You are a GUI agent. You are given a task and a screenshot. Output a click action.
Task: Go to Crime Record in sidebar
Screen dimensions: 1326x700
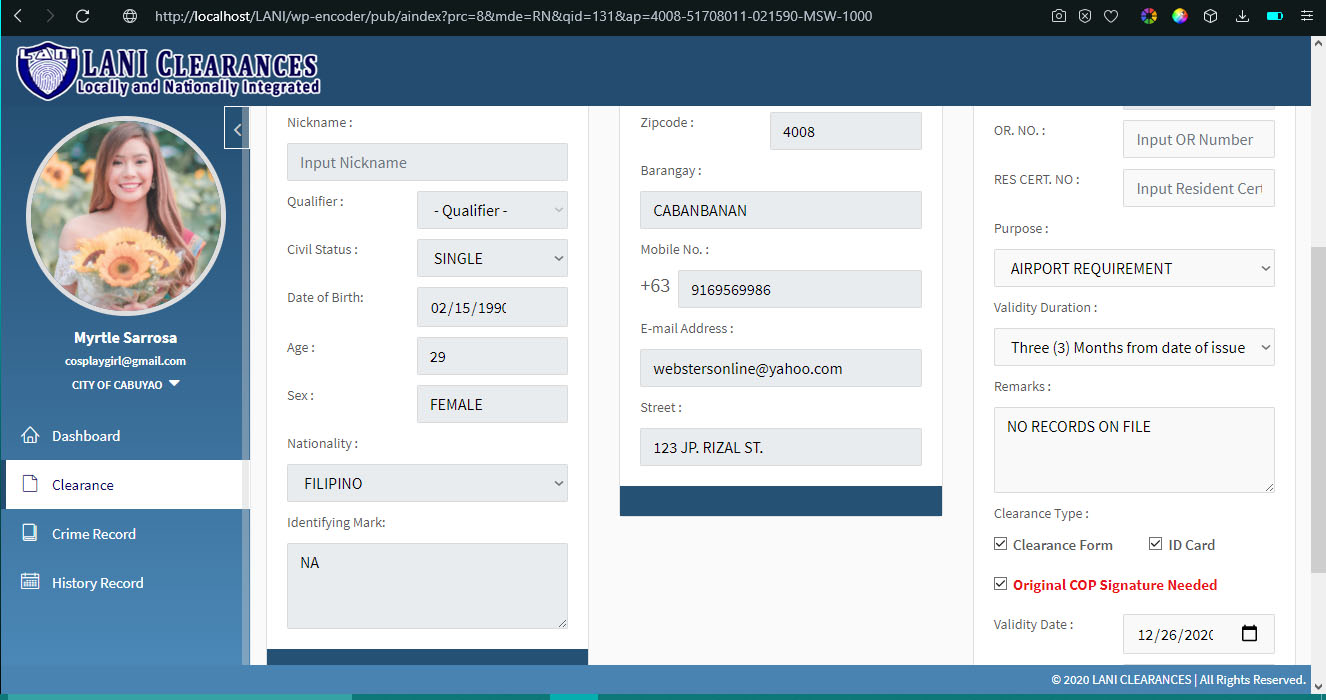click(93, 534)
